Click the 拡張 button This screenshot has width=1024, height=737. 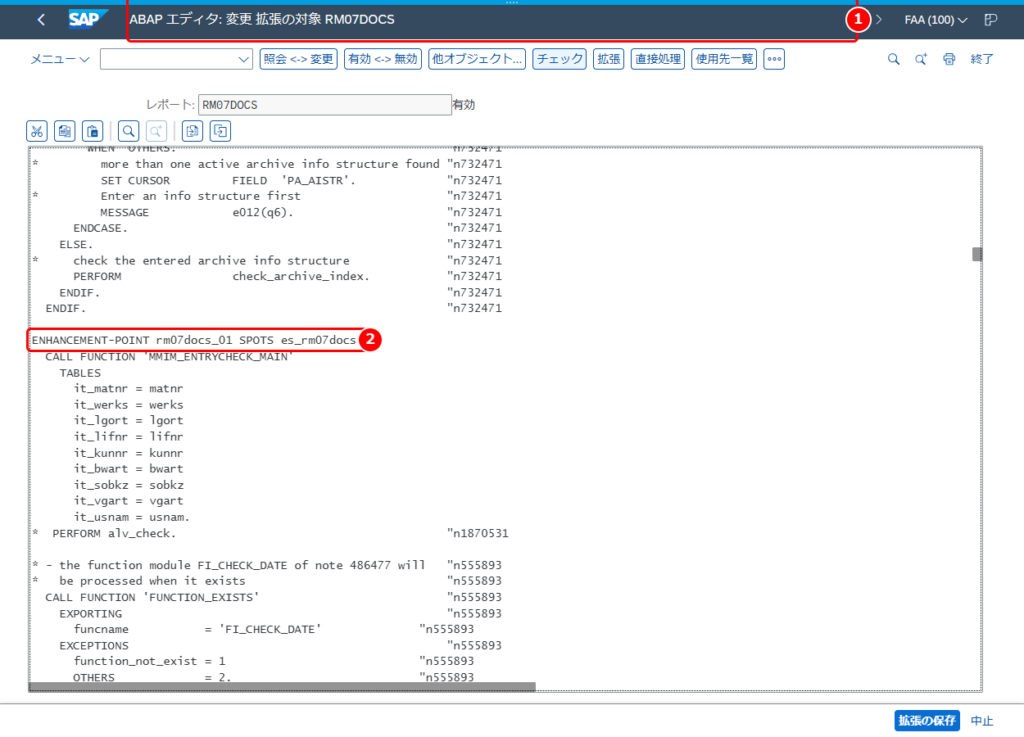click(609, 59)
